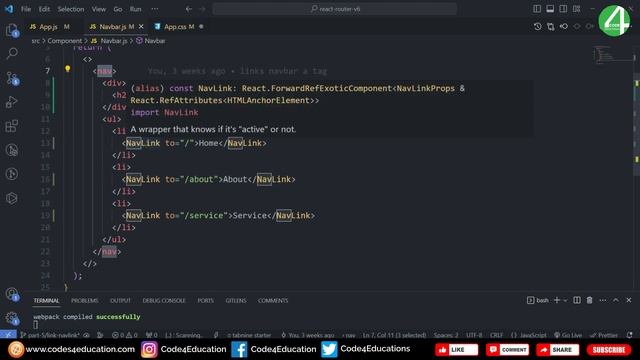
Task: Click the 'You, 3 weeks ago' blame status item
Action: tap(308, 335)
